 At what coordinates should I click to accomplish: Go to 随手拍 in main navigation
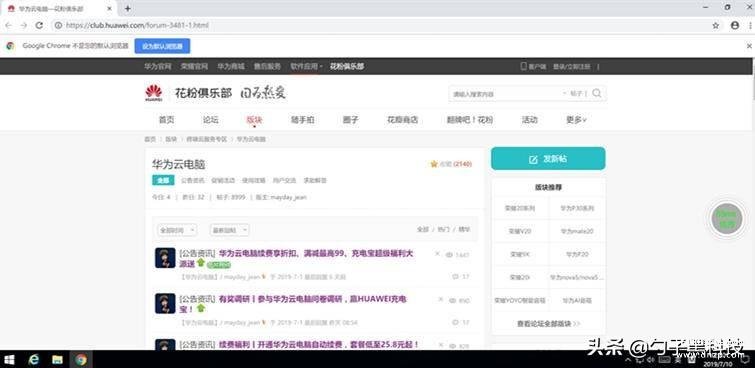pyautogui.click(x=302, y=120)
